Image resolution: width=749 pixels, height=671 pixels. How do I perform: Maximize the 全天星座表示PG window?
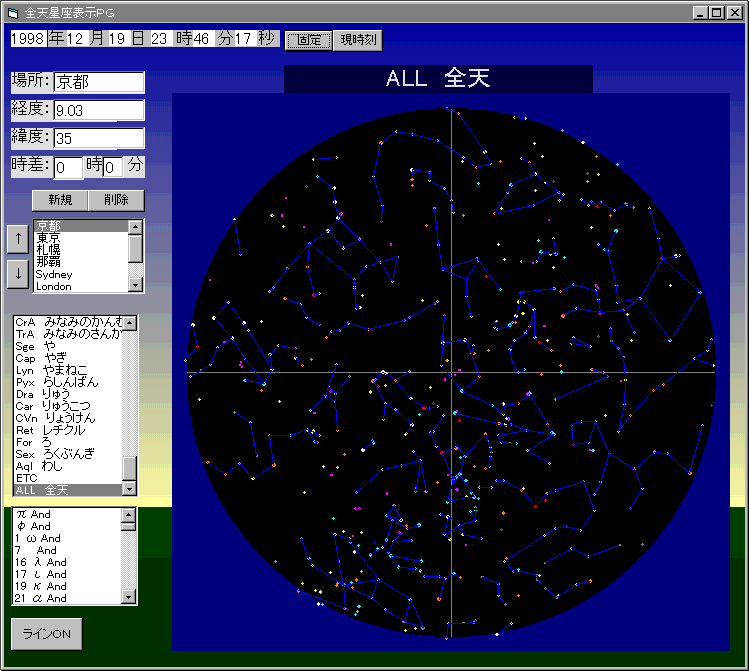[x=717, y=13]
